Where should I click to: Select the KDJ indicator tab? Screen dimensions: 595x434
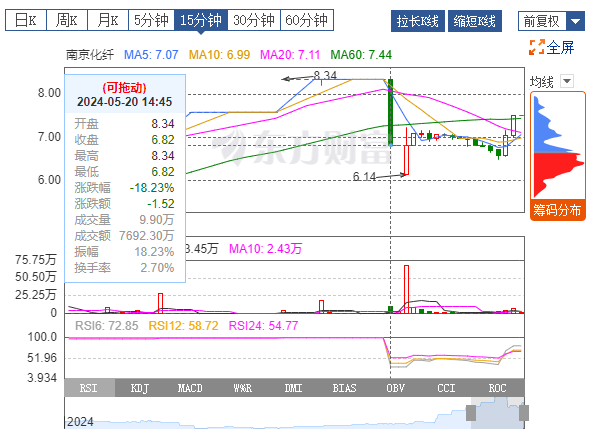tap(140, 388)
